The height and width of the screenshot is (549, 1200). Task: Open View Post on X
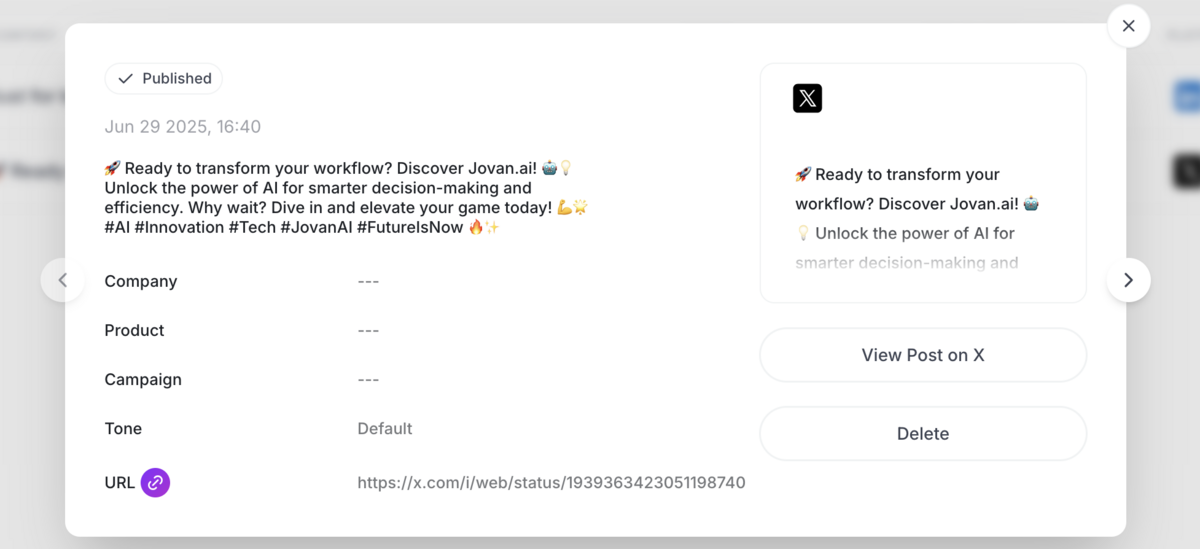coord(923,355)
